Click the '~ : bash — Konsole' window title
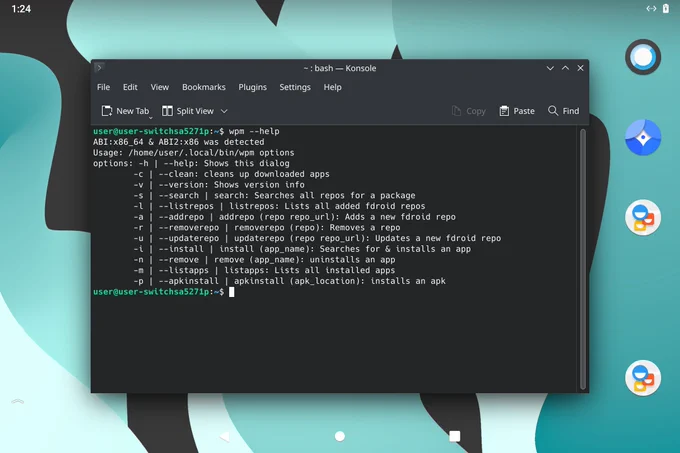Viewport: 680px width, 453px height. tap(340, 68)
